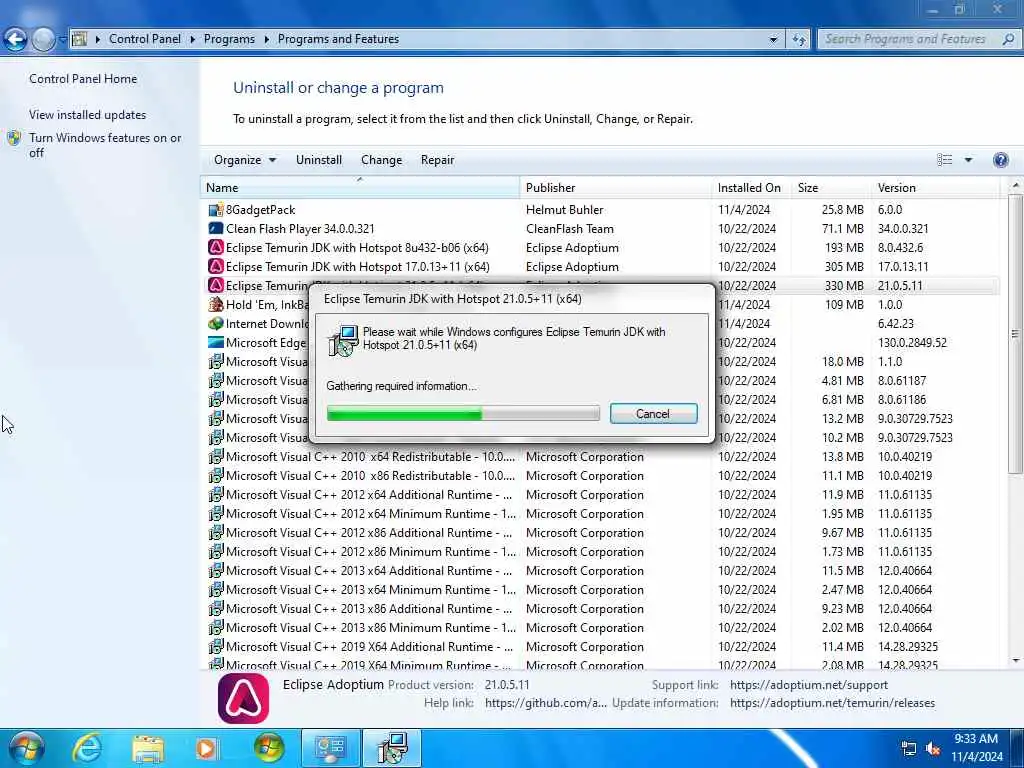Open the Help question mark icon
This screenshot has height=768, width=1024.
point(1000,160)
